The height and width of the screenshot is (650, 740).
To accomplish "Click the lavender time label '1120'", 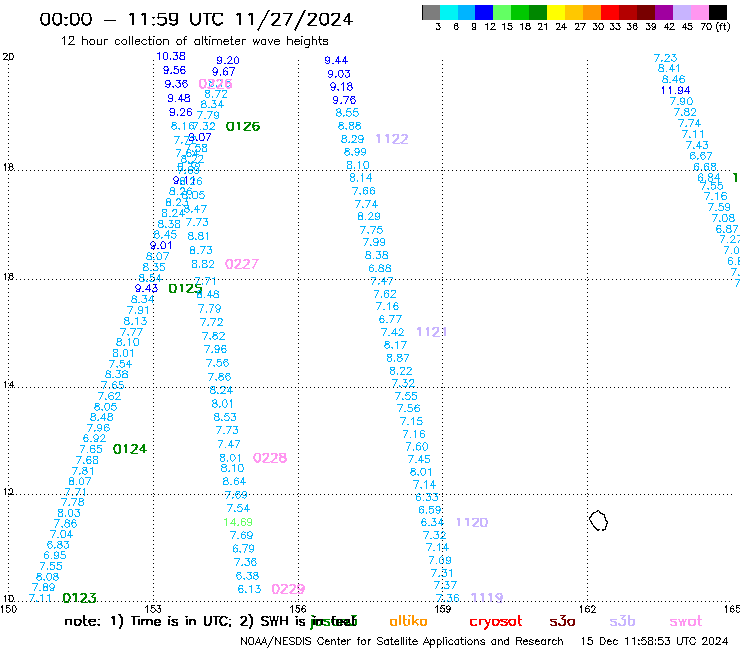I will pyautogui.click(x=472, y=522).
